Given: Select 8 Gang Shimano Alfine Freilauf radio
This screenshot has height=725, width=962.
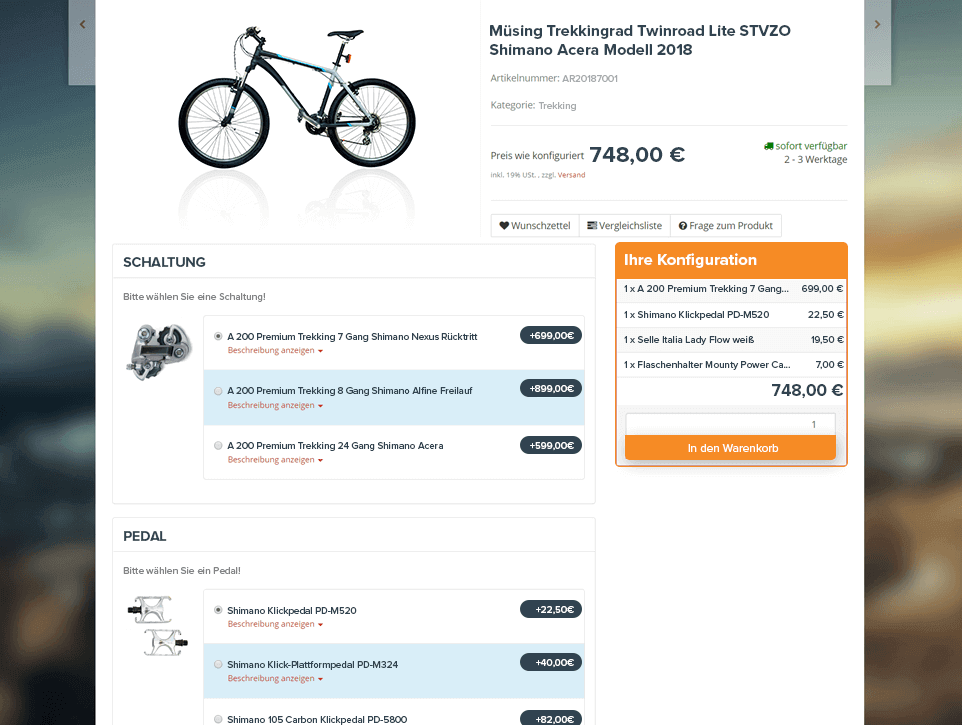Looking at the screenshot, I should coord(218,391).
